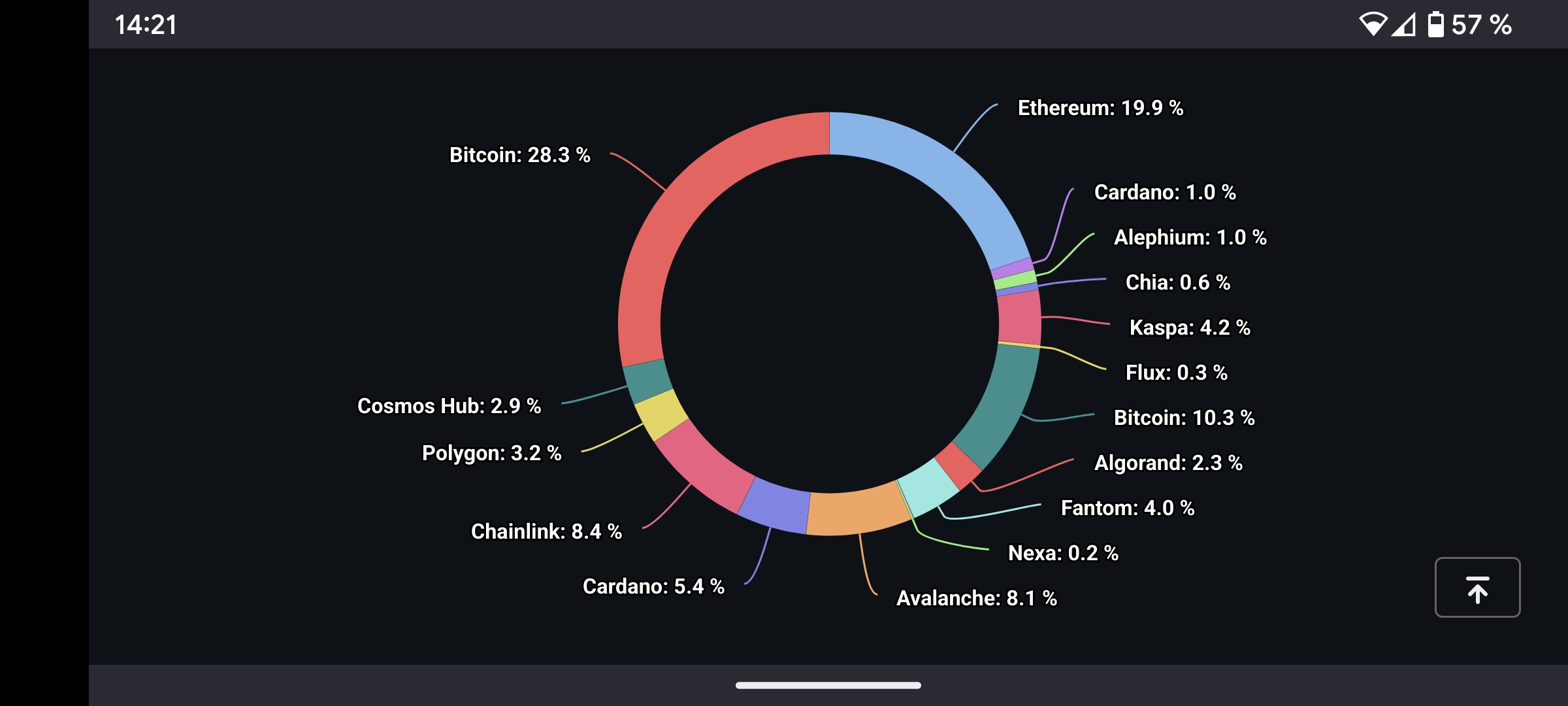Tap the "Algorand: 2.3 %" label
Screen dimensions: 1568x706
click(x=1168, y=463)
